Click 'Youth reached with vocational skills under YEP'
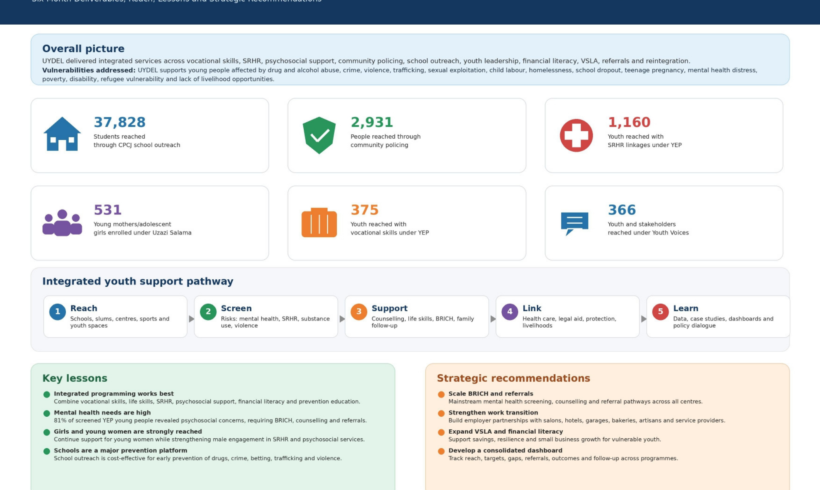 (x=390, y=229)
